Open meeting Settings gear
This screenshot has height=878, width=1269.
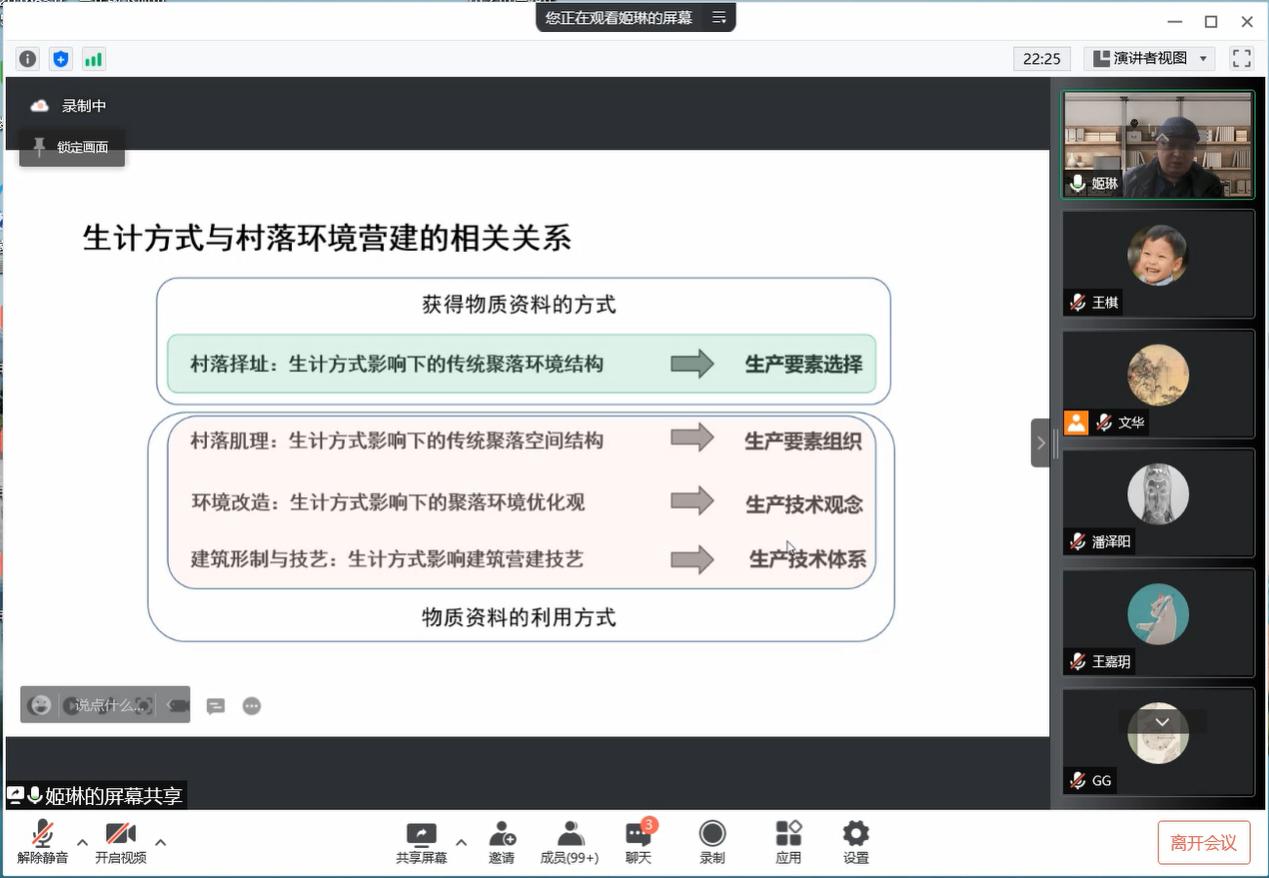click(855, 842)
